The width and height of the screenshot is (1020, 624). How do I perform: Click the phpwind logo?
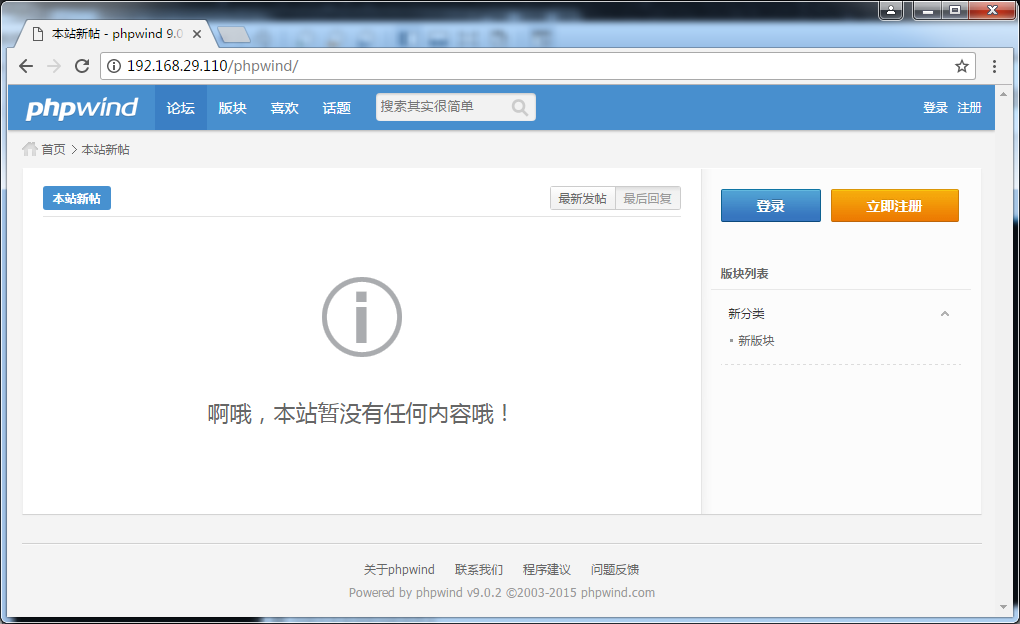[82, 107]
